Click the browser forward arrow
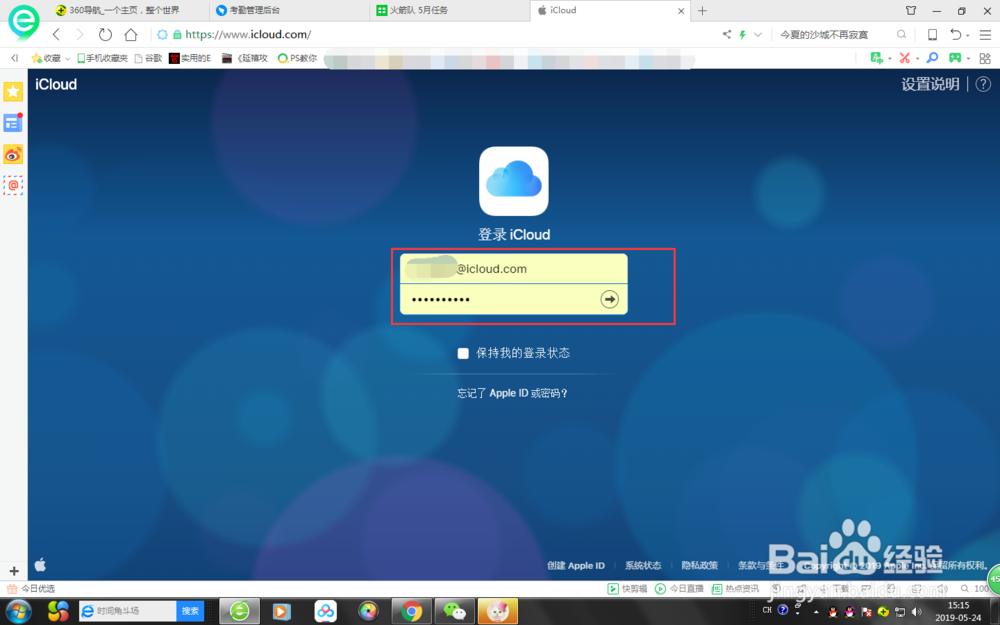 tap(80, 34)
